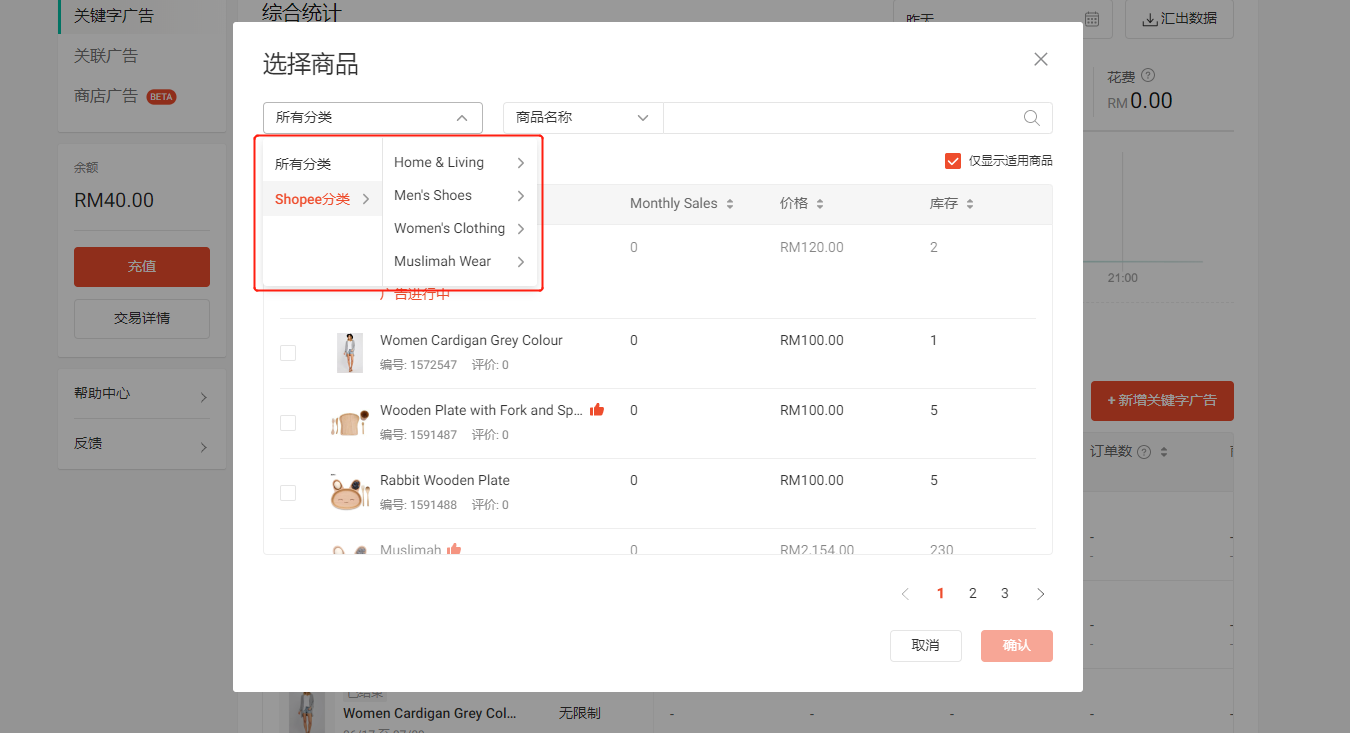Go to page 2
This screenshot has width=1350, height=733.
(x=972, y=594)
